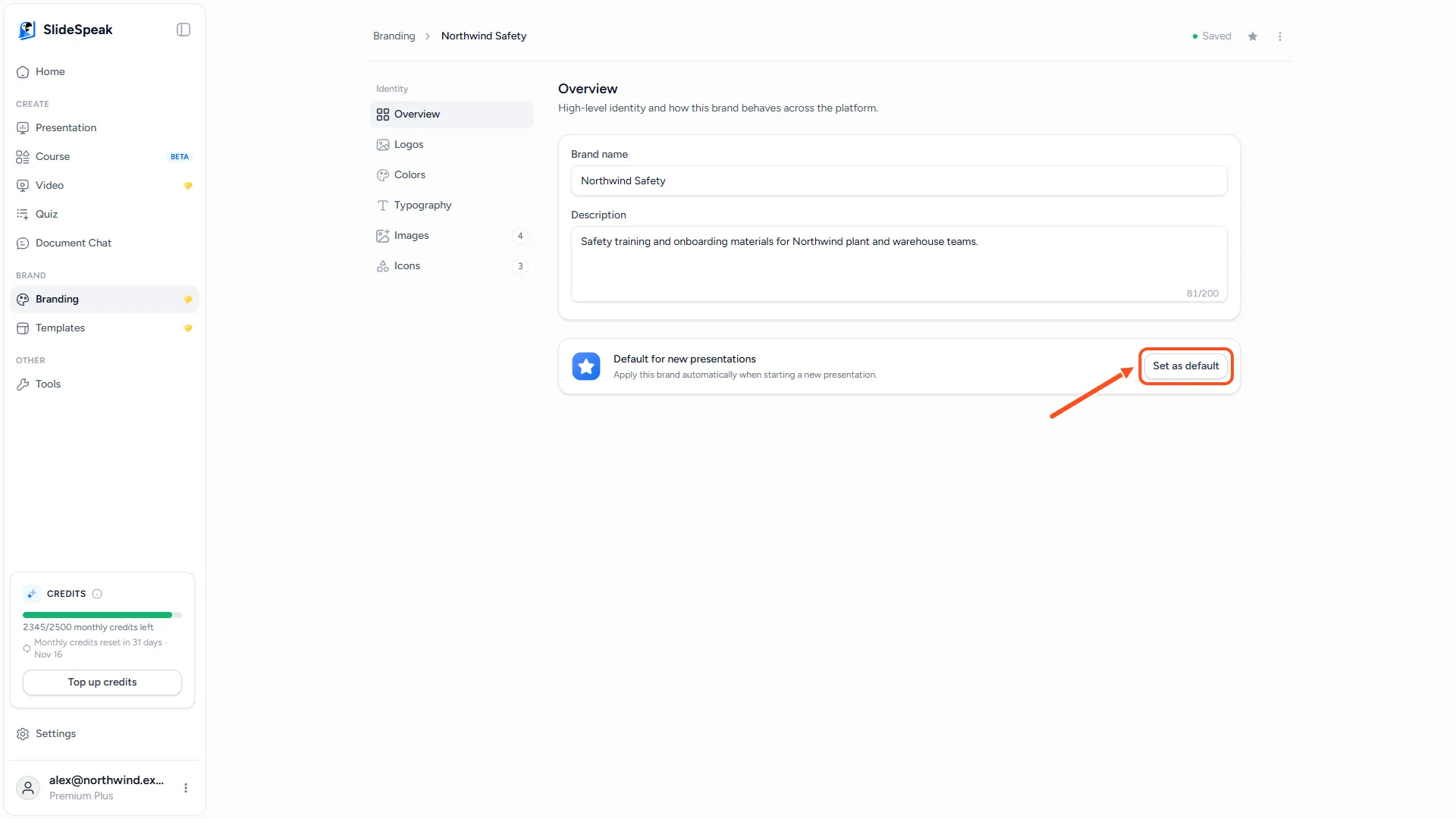Screen dimensions: 1456x819
Task: Switch to the Logos tab
Action: point(452,144)
